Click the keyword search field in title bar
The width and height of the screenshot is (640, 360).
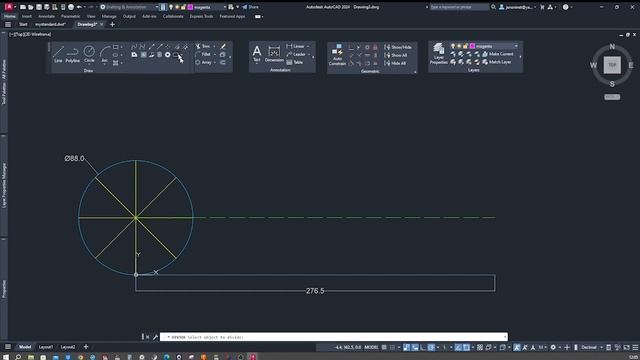(x=460, y=7)
